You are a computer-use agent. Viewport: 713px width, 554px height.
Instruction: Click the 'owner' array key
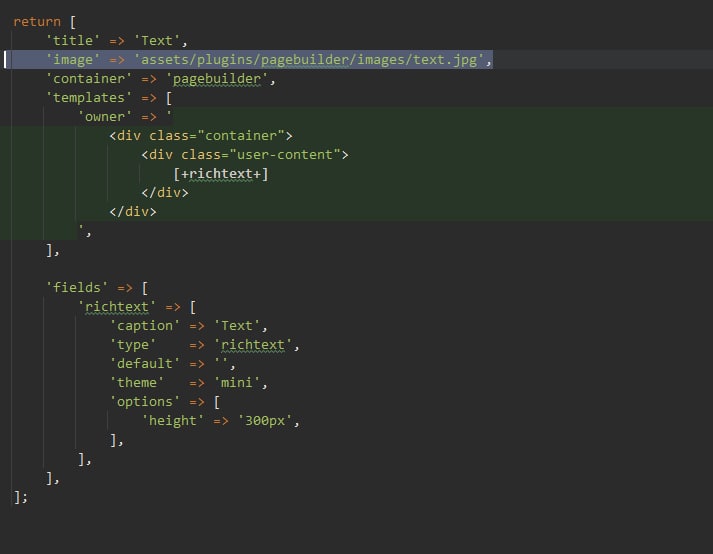[105, 117]
